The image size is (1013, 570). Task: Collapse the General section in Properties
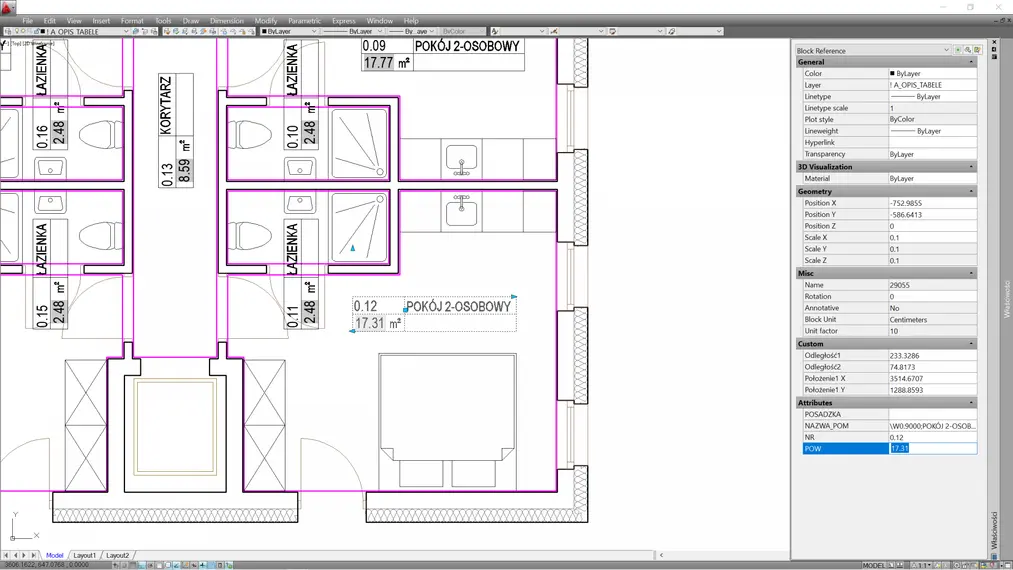971,62
